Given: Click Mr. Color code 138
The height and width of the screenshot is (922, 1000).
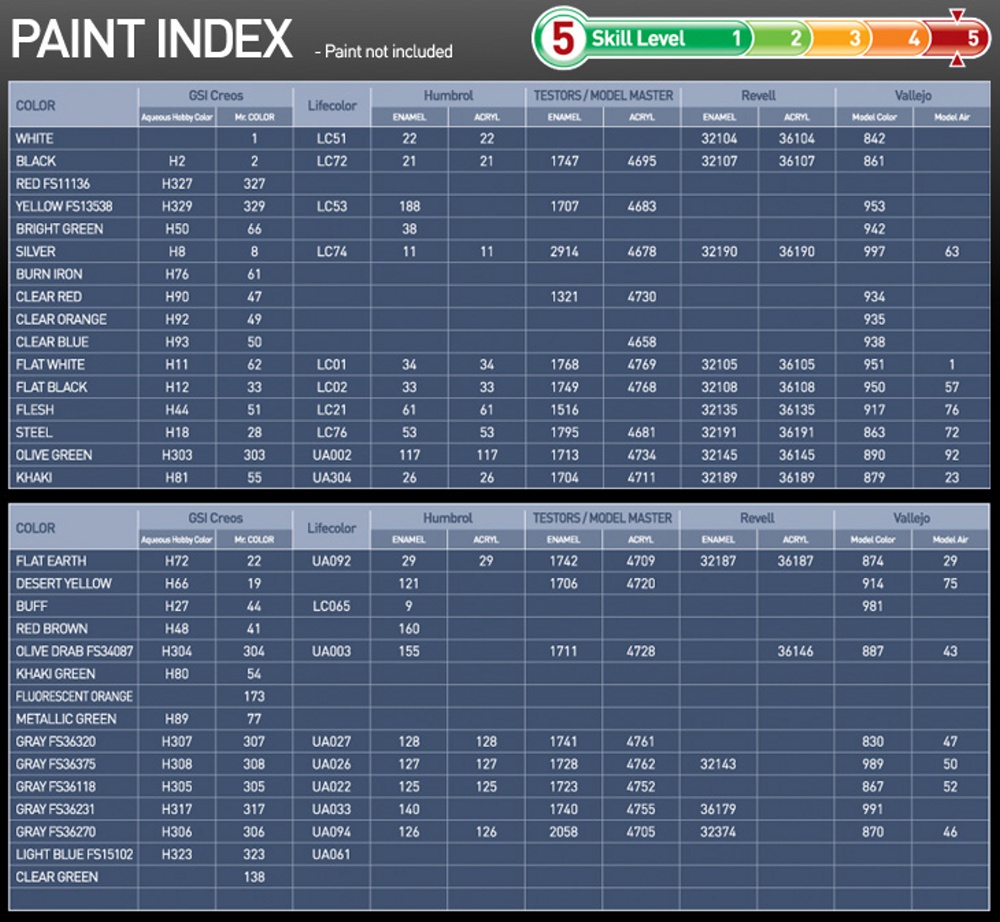Looking at the screenshot, I should [254, 877].
